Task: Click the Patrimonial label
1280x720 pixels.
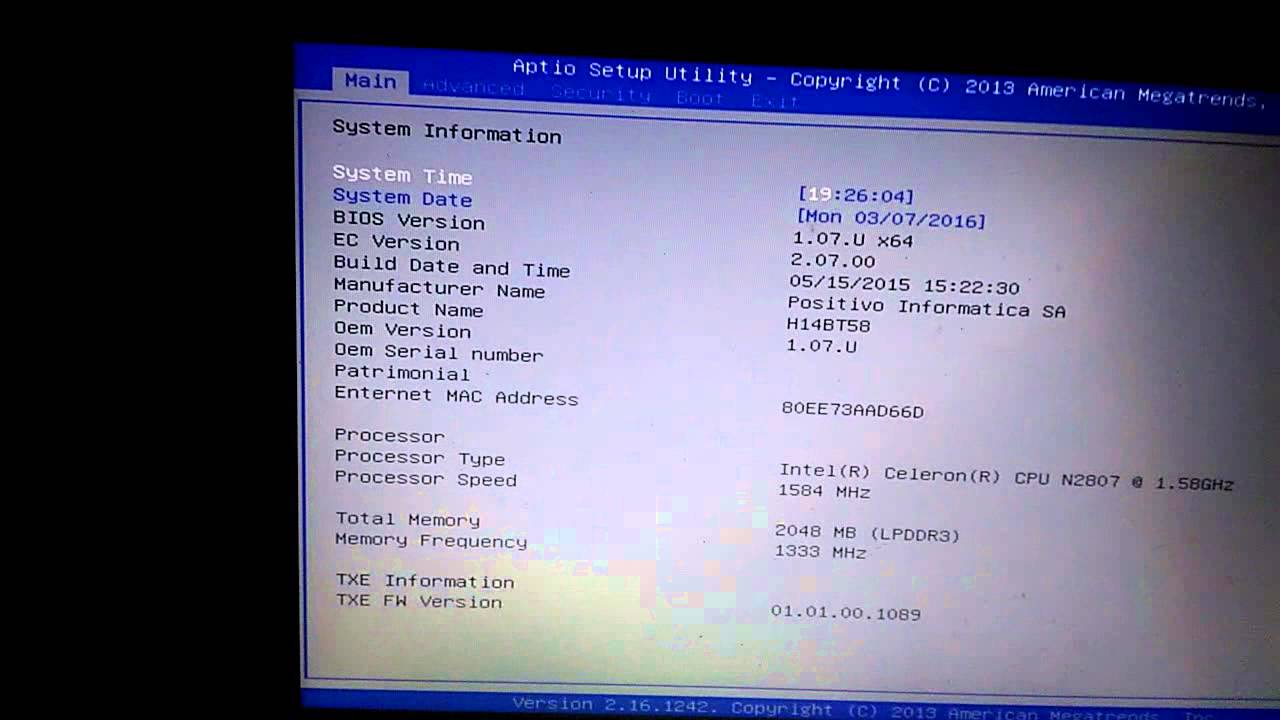Action: pos(402,373)
